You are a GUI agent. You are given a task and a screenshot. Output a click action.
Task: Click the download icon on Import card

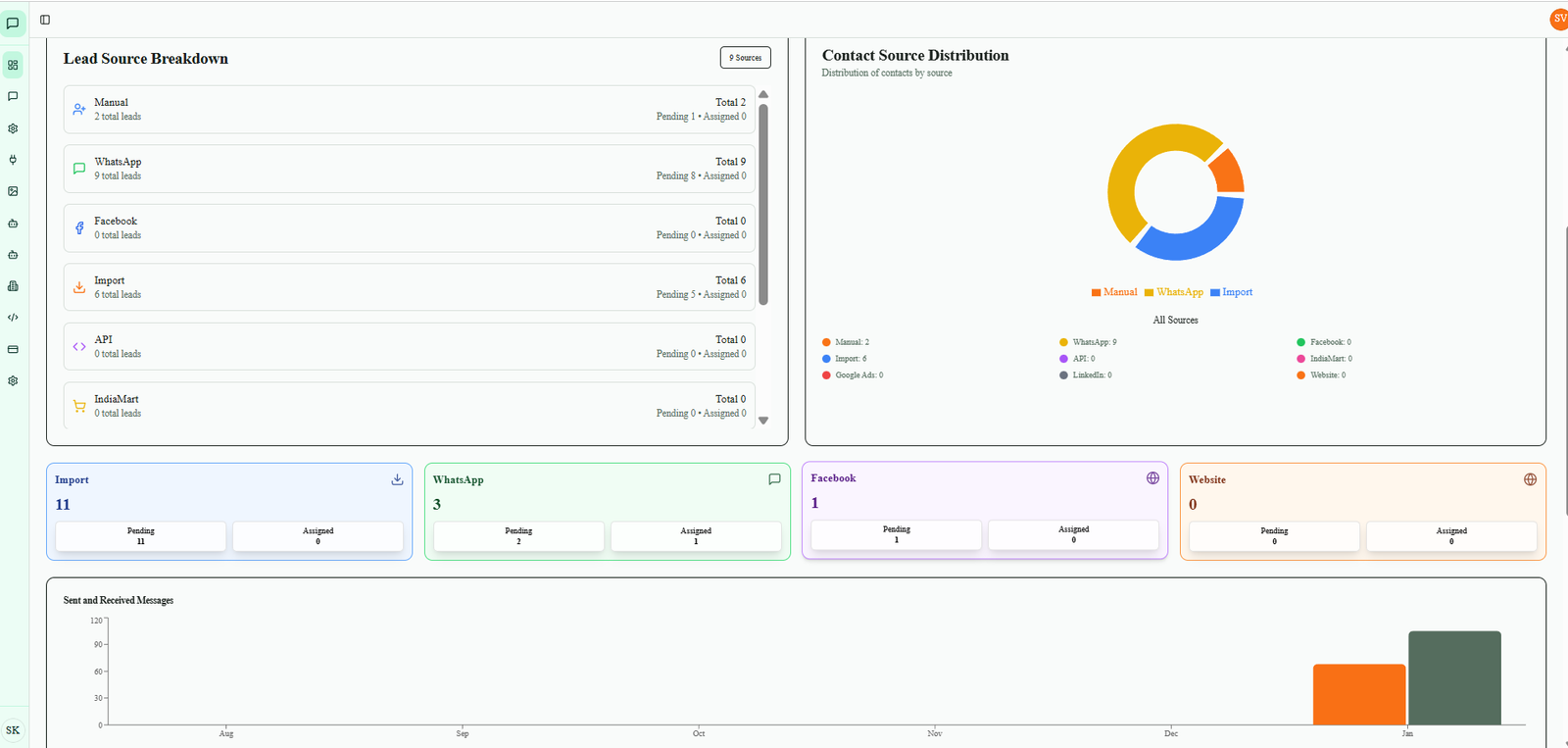pyautogui.click(x=397, y=479)
